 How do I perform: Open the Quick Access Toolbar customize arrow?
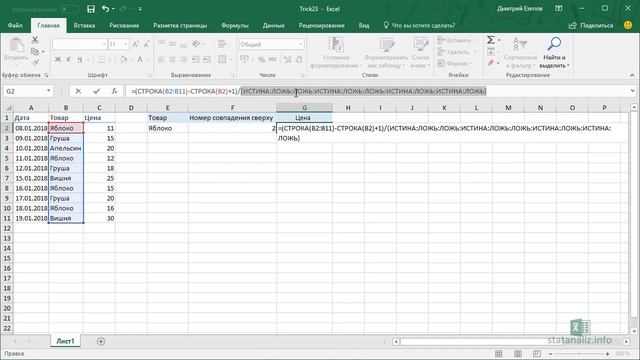[x=140, y=9]
